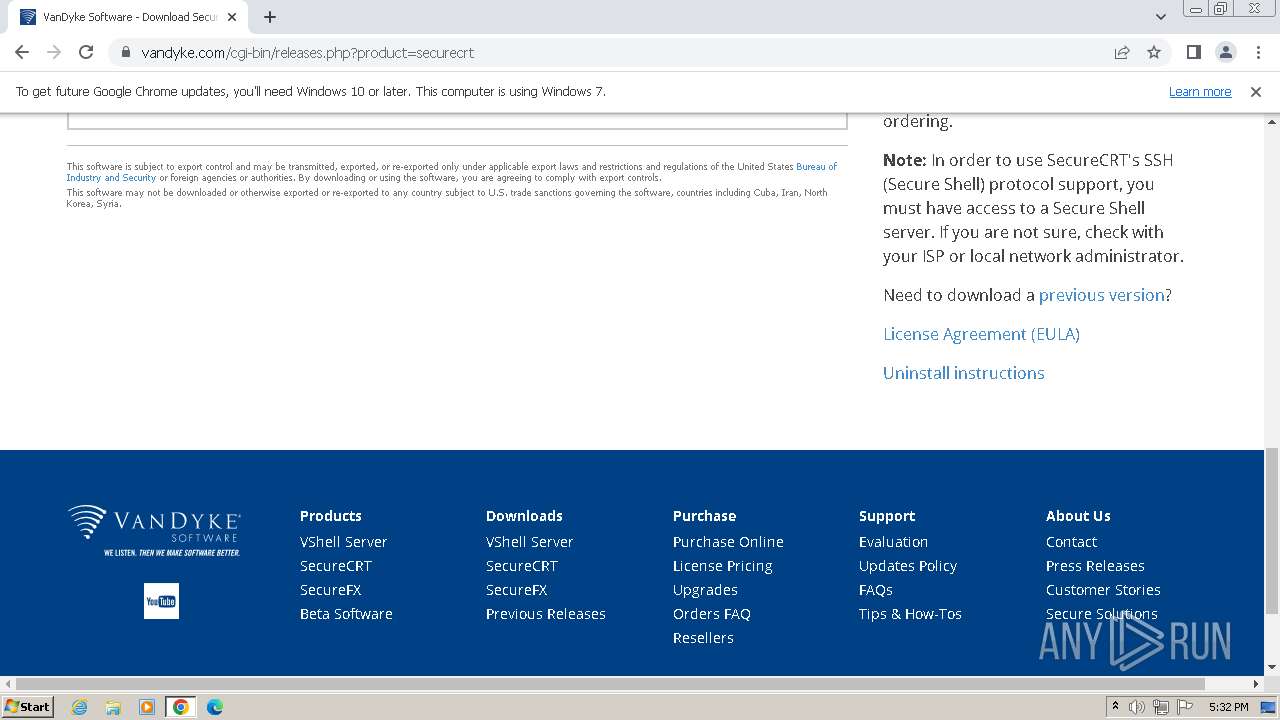
Task: Open Chrome side panel
Action: point(1193,52)
